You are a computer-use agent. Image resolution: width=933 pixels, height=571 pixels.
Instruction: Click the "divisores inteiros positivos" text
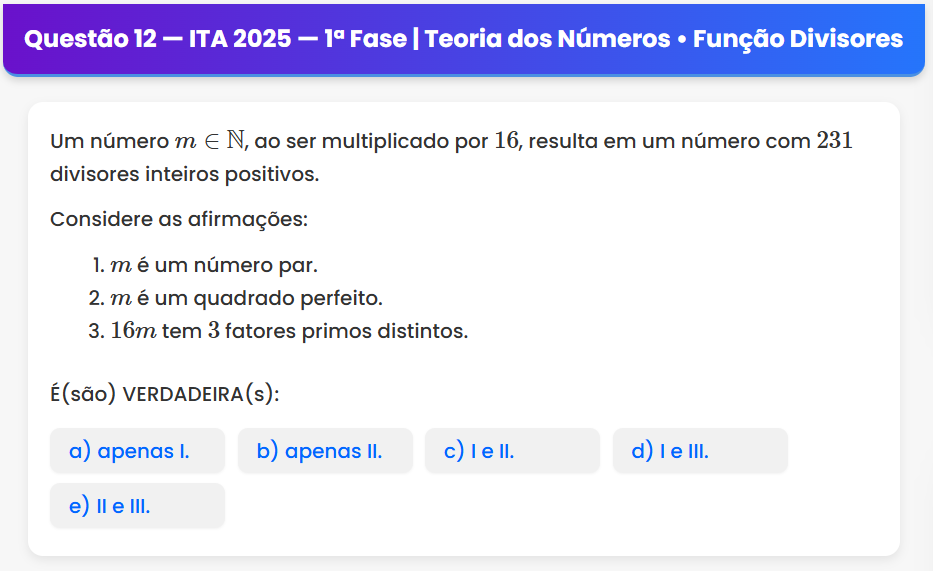click(x=184, y=174)
